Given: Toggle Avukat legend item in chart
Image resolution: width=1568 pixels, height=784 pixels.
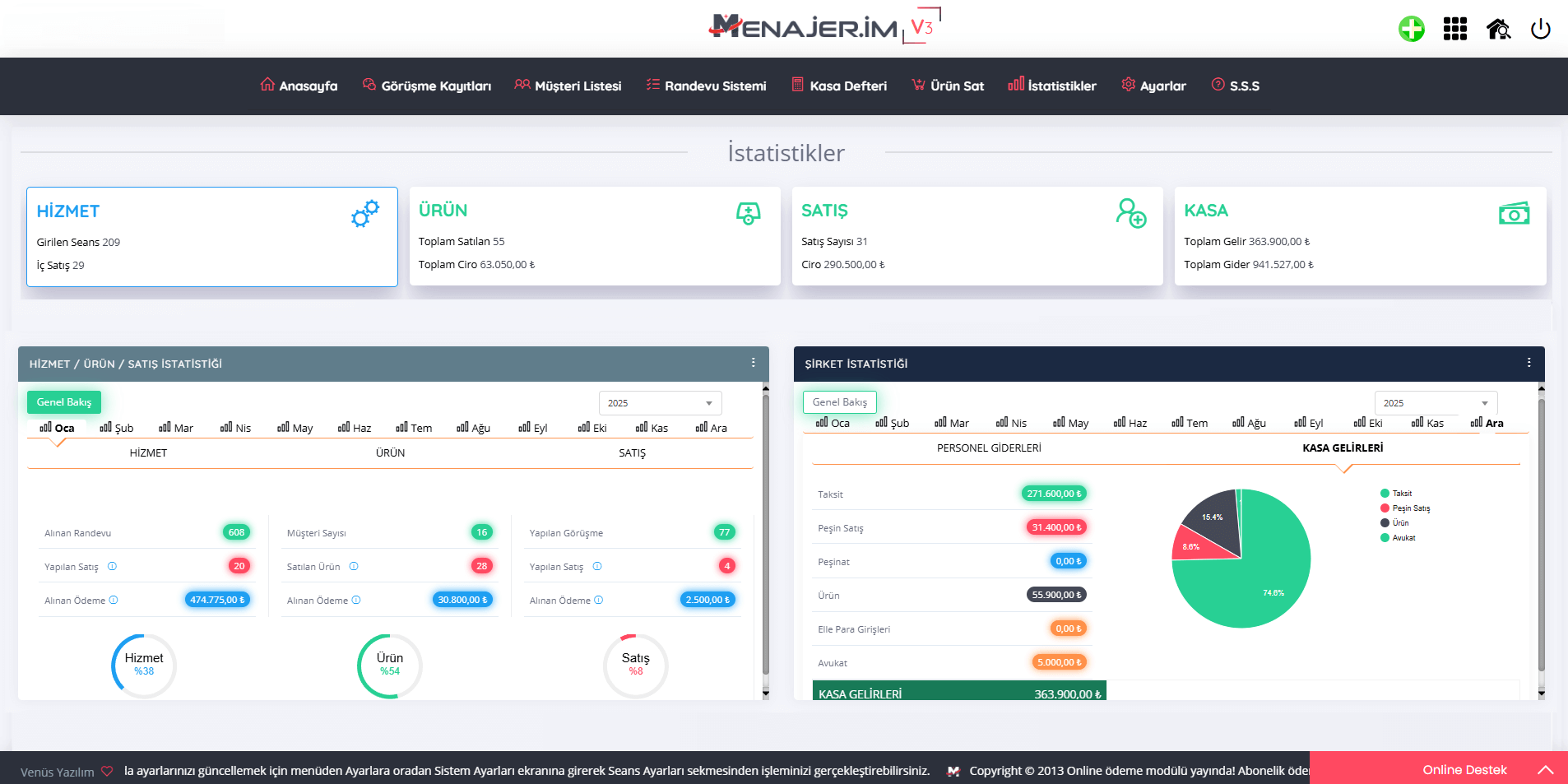Looking at the screenshot, I should coord(1403,538).
